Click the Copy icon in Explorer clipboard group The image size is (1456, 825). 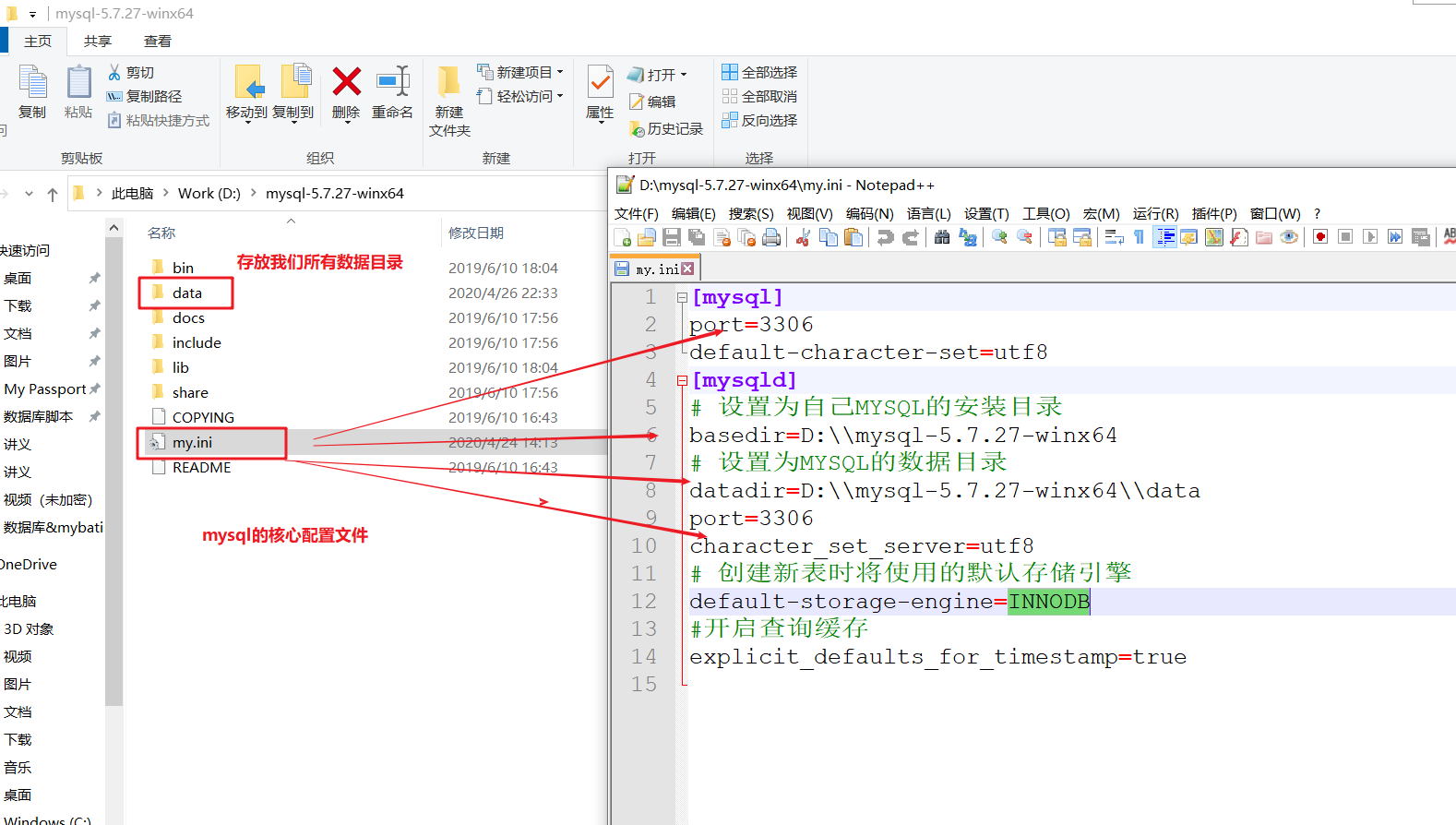(x=32, y=82)
